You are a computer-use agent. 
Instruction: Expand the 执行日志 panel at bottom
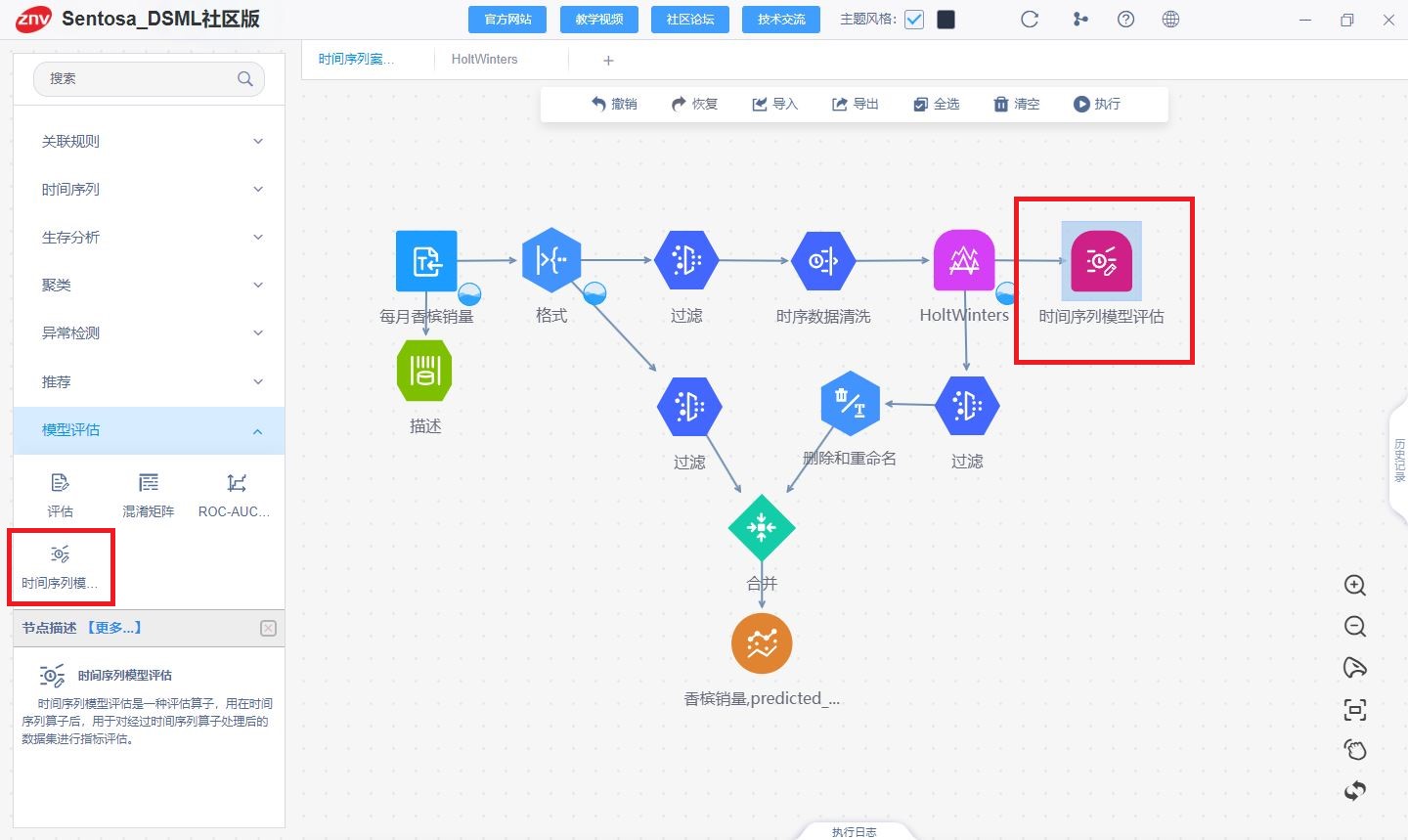855,832
